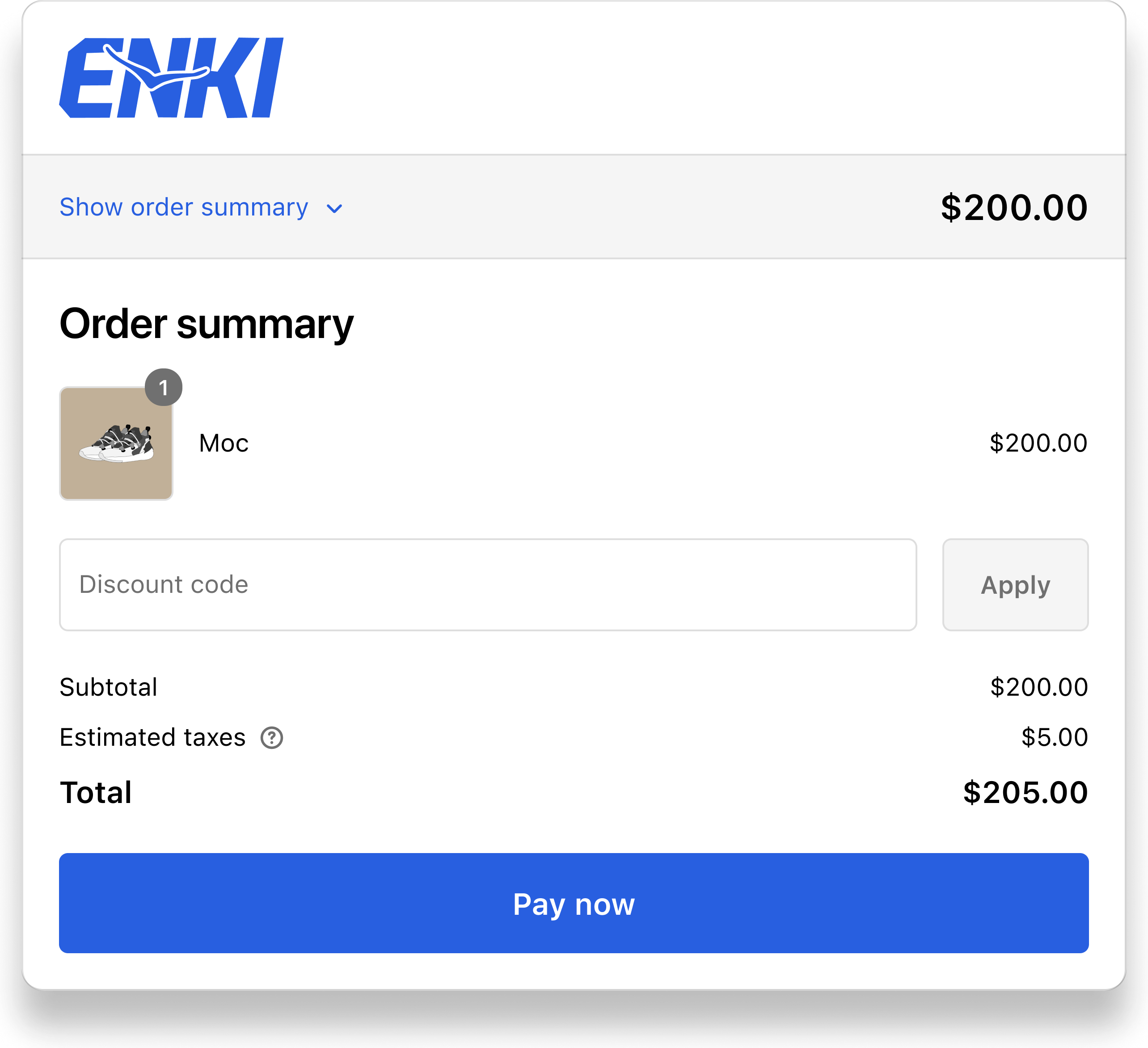This screenshot has width=1148, height=1048.
Task: Open the Moc sneaker thumbnail
Action: 116,444
